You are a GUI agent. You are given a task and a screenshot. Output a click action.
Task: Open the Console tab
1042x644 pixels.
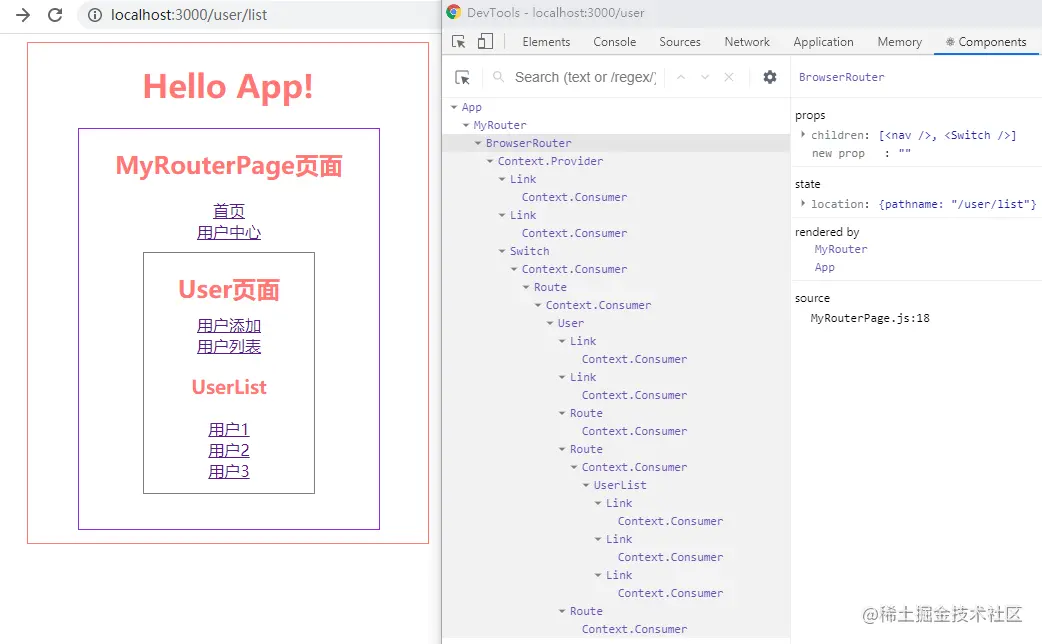click(615, 42)
